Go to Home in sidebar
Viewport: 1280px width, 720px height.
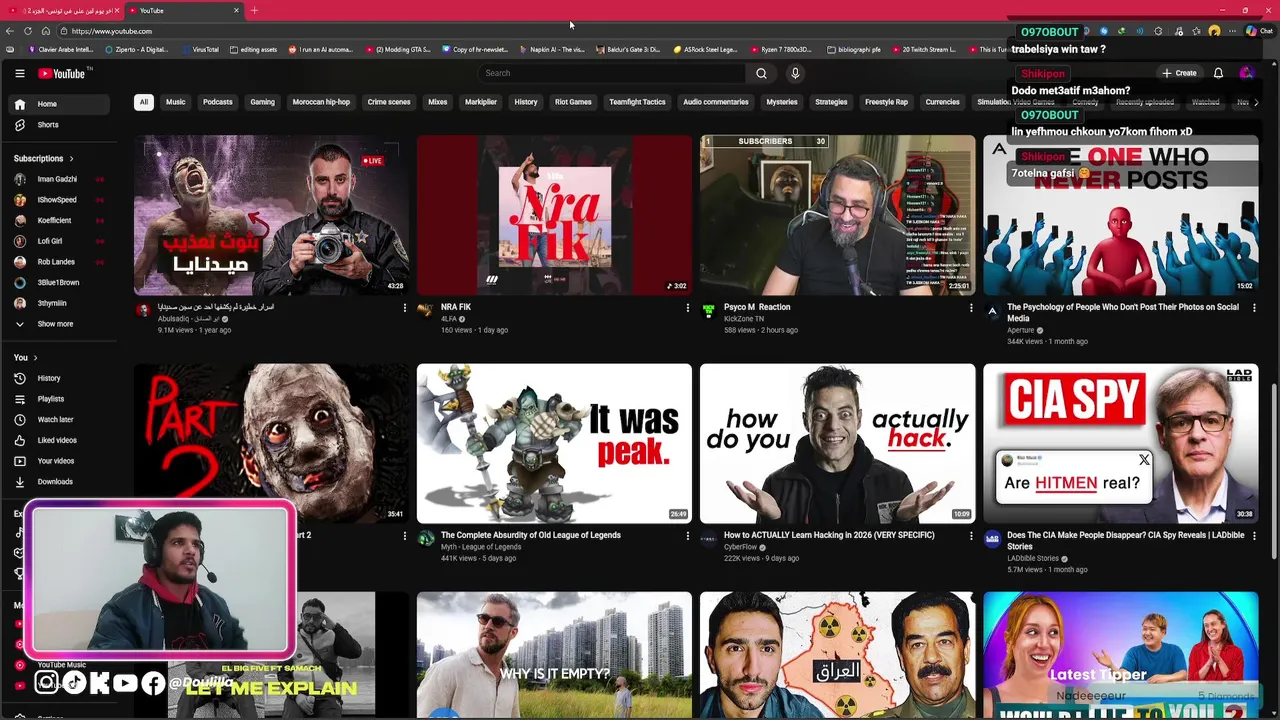(60, 104)
